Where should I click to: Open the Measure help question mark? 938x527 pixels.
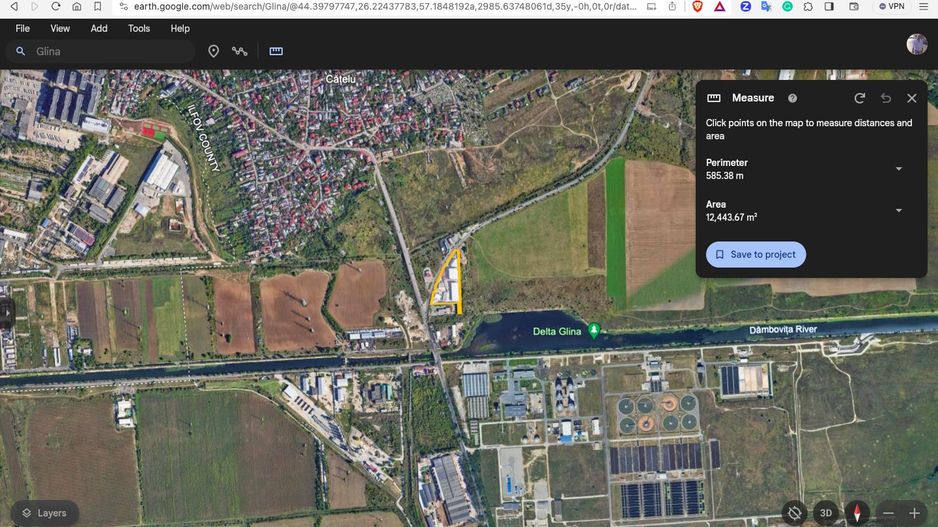click(x=792, y=98)
